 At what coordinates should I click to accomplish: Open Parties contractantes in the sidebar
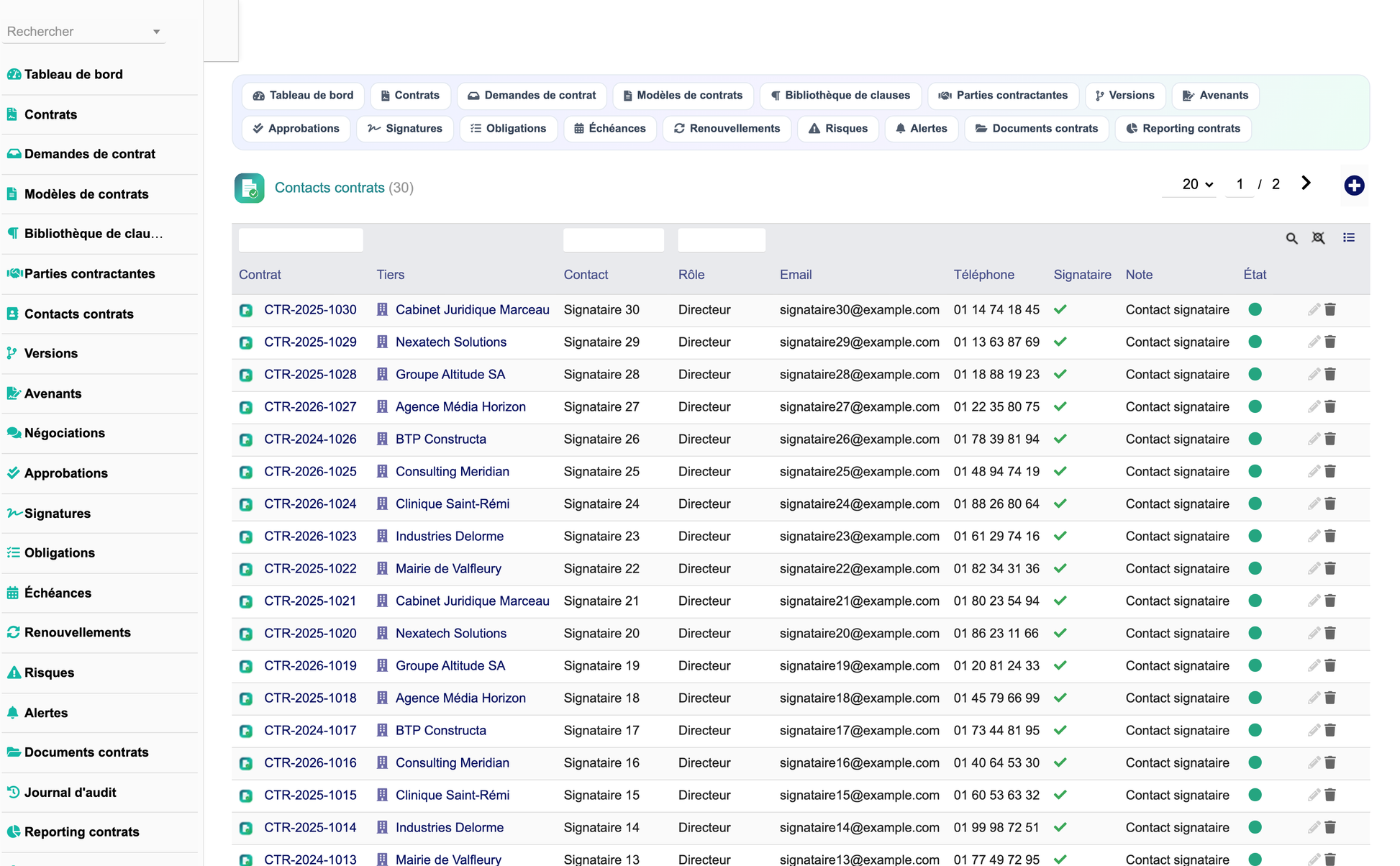click(100, 274)
